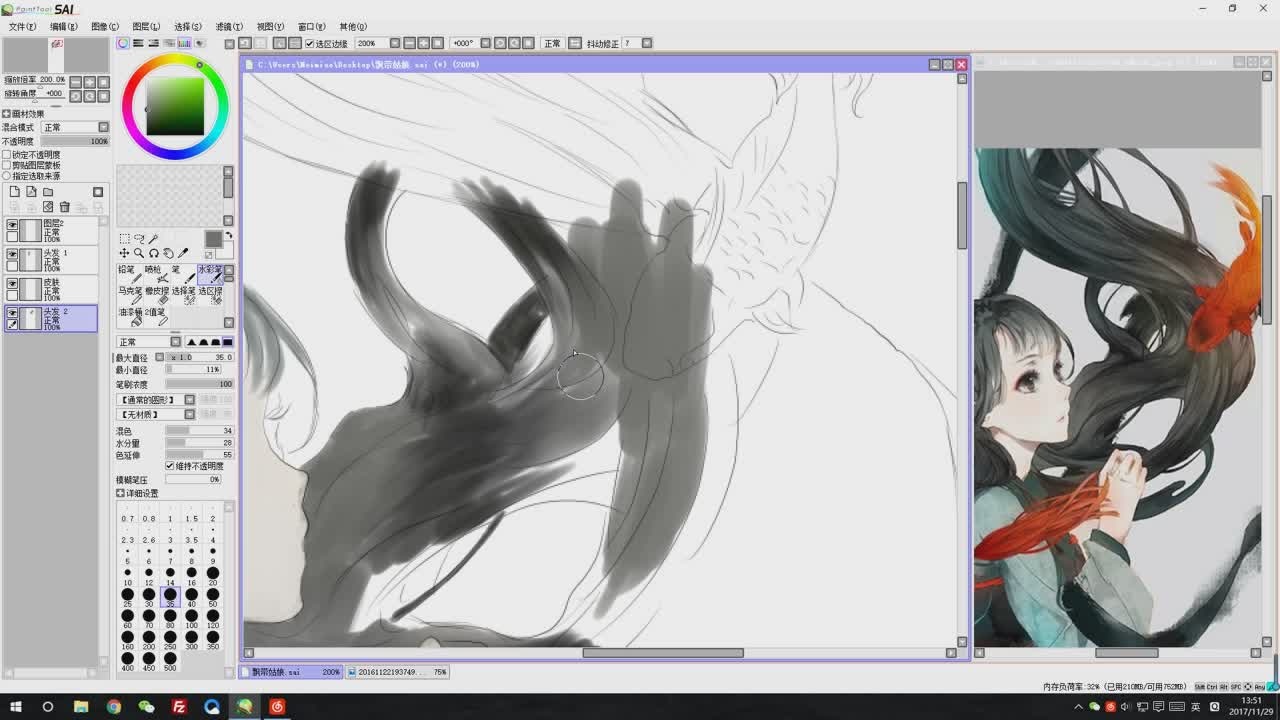Click the canvas horizontal scrollbar thumb
This screenshot has width=1280, height=720.
coord(663,653)
